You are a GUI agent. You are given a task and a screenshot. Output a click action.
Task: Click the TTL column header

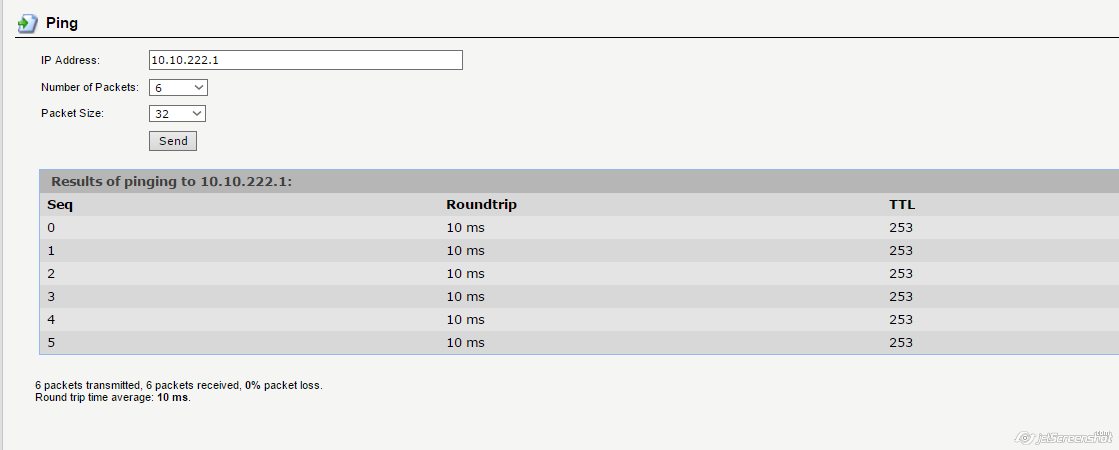[x=901, y=205]
